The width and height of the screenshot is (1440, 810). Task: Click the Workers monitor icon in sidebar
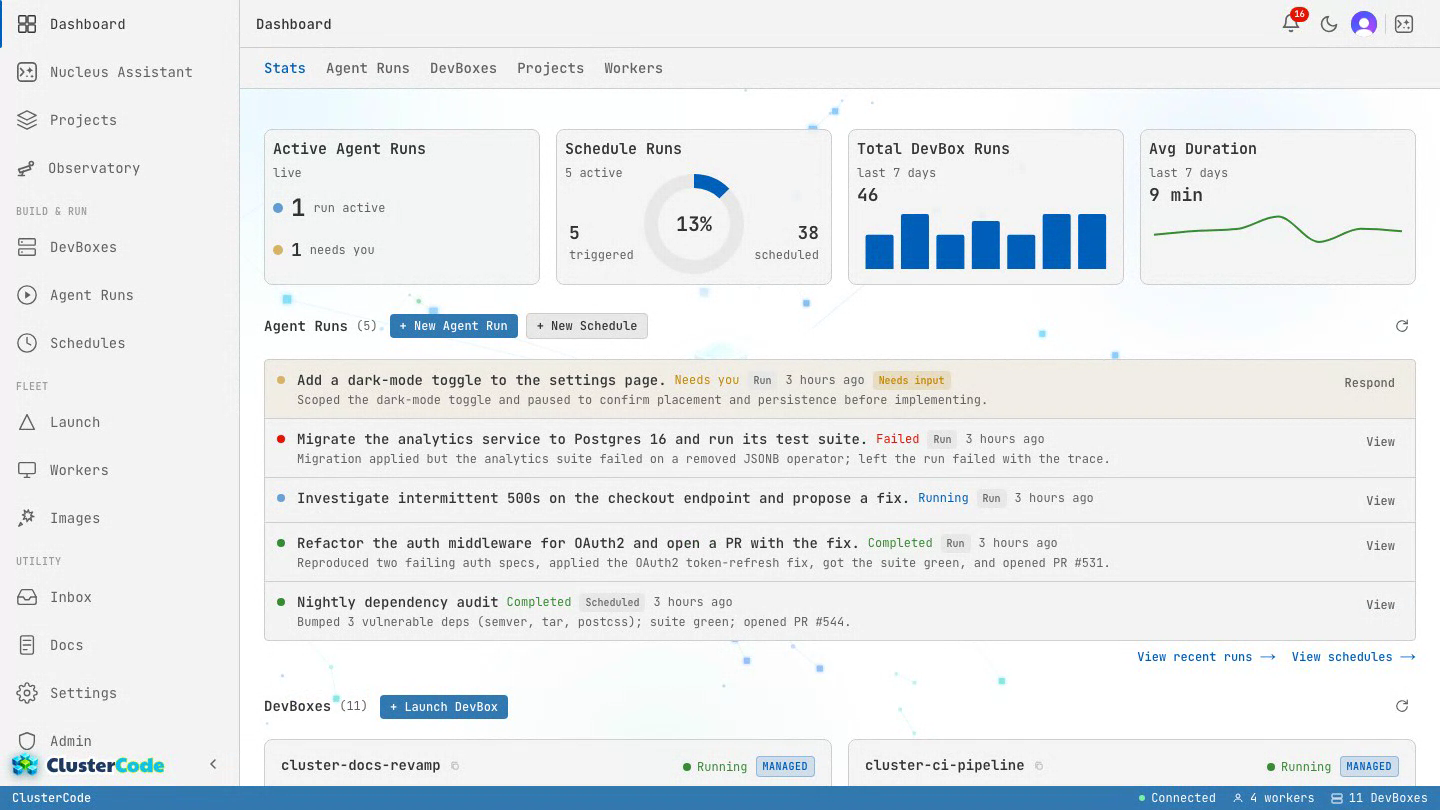pos(27,470)
